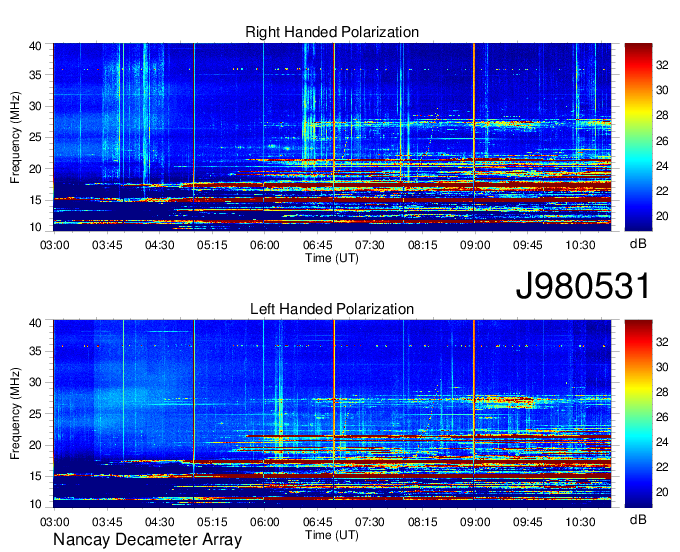Click Frequency (MHz) axis label of Left Handed plot
The width and height of the screenshot is (680, 552).
[x=15, y=414]
